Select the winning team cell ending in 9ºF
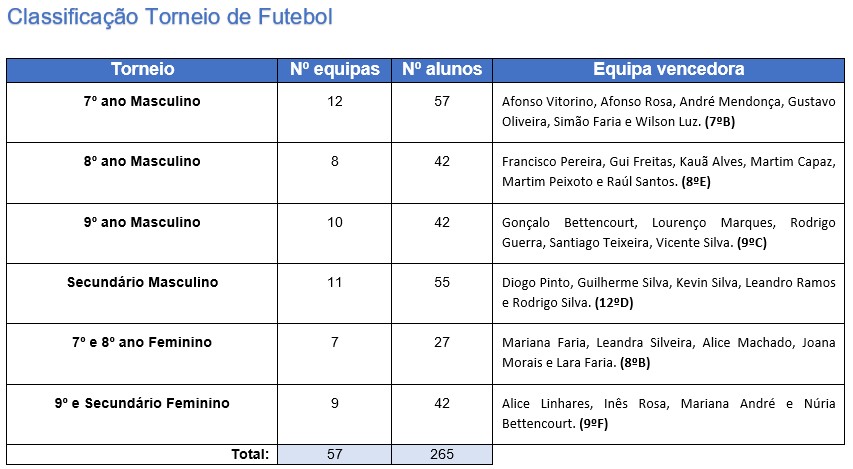This screenshot has width=853, height=469. [668, 413]
